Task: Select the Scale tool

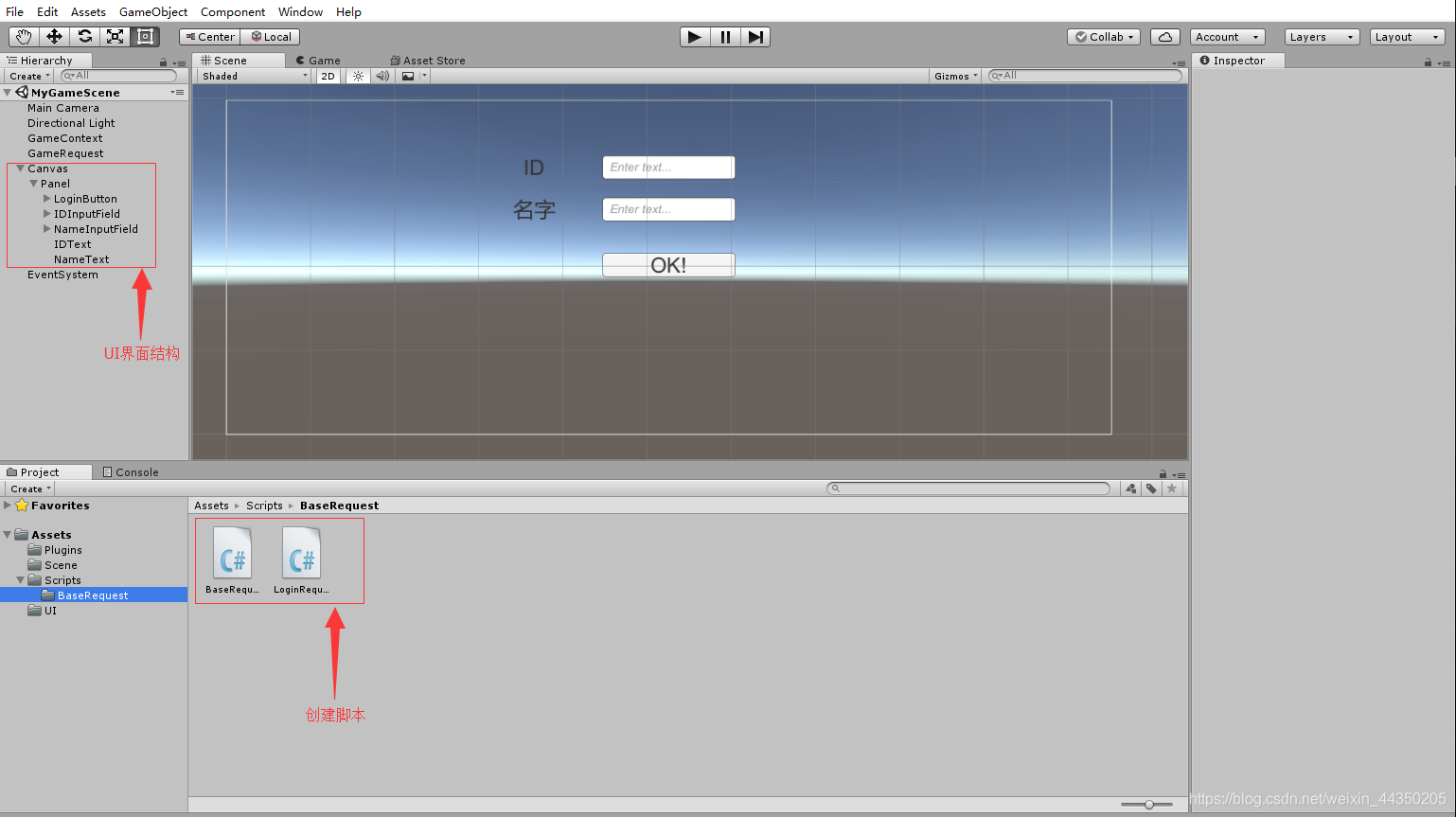Action: pyautogui.click(x=115, y=36)
